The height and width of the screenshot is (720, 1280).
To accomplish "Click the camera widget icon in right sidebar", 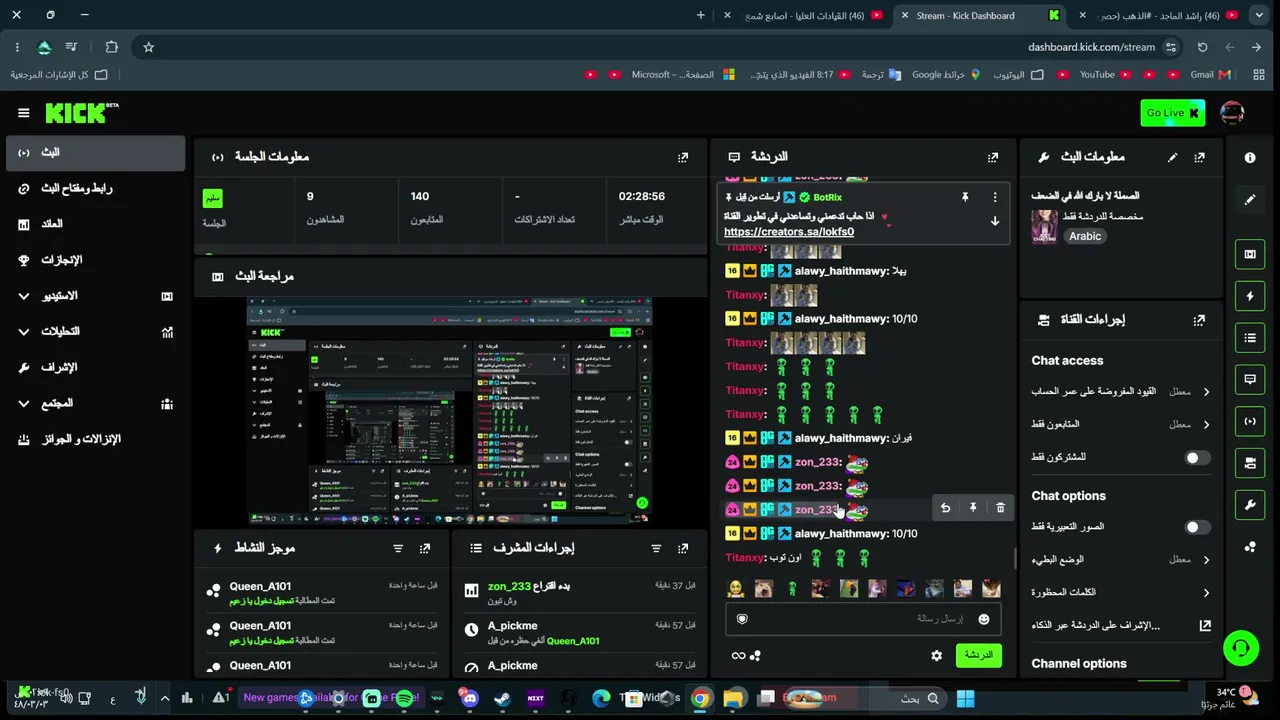I will [1250, 463].
